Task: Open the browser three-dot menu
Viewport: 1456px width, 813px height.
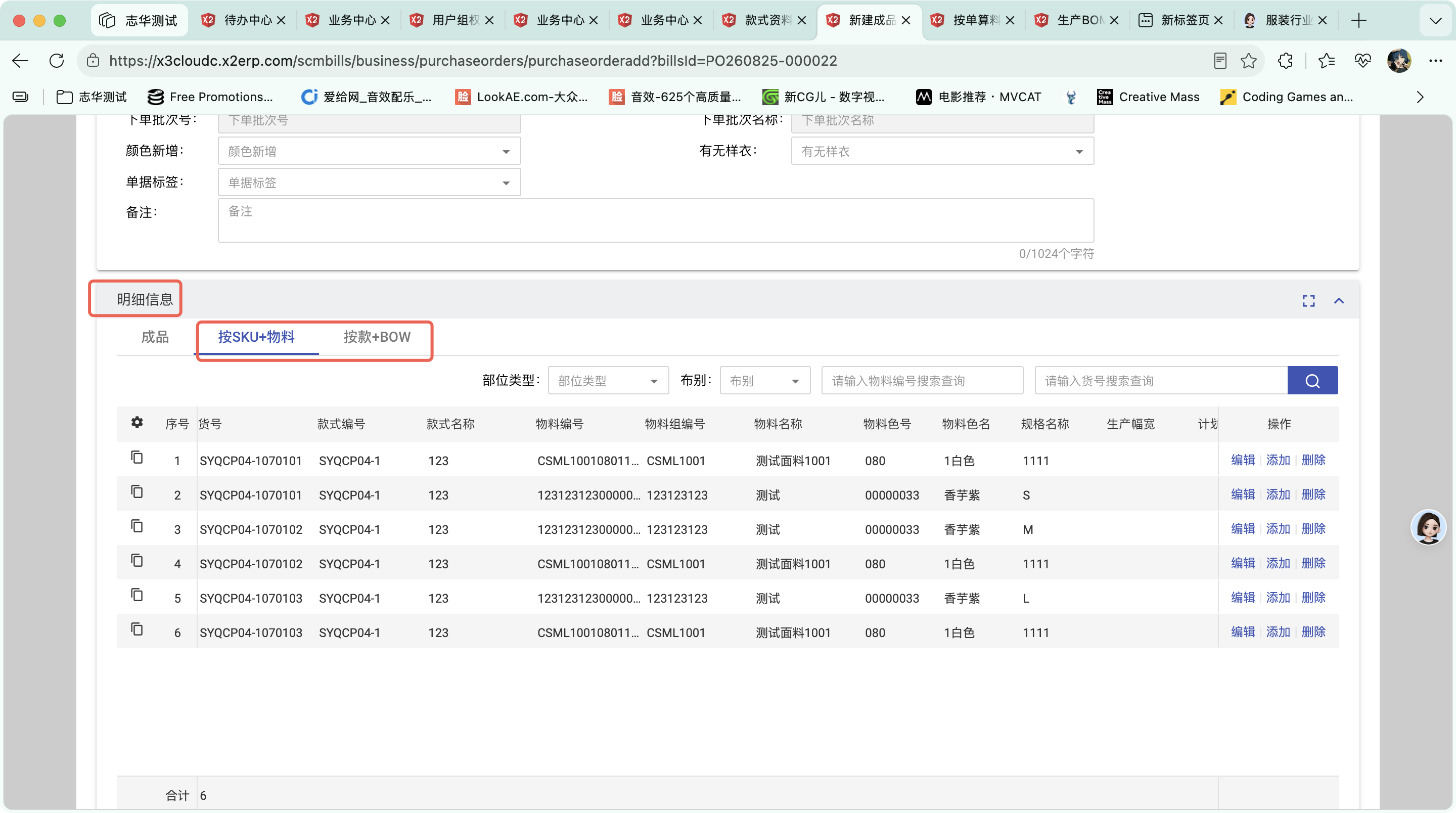Action: coord(1436,61)
